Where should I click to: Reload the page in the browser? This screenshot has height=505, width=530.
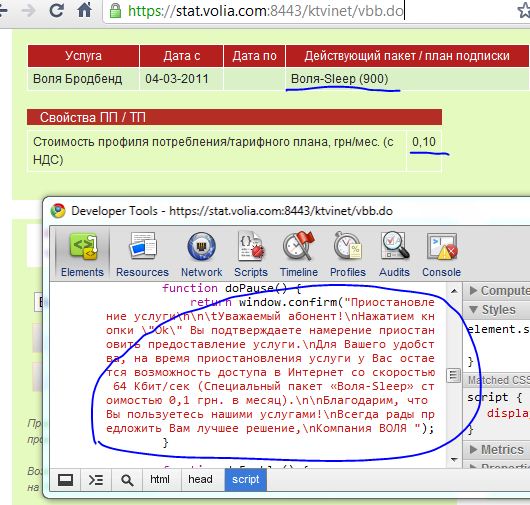pyautogui.click(x=56, y=10)
